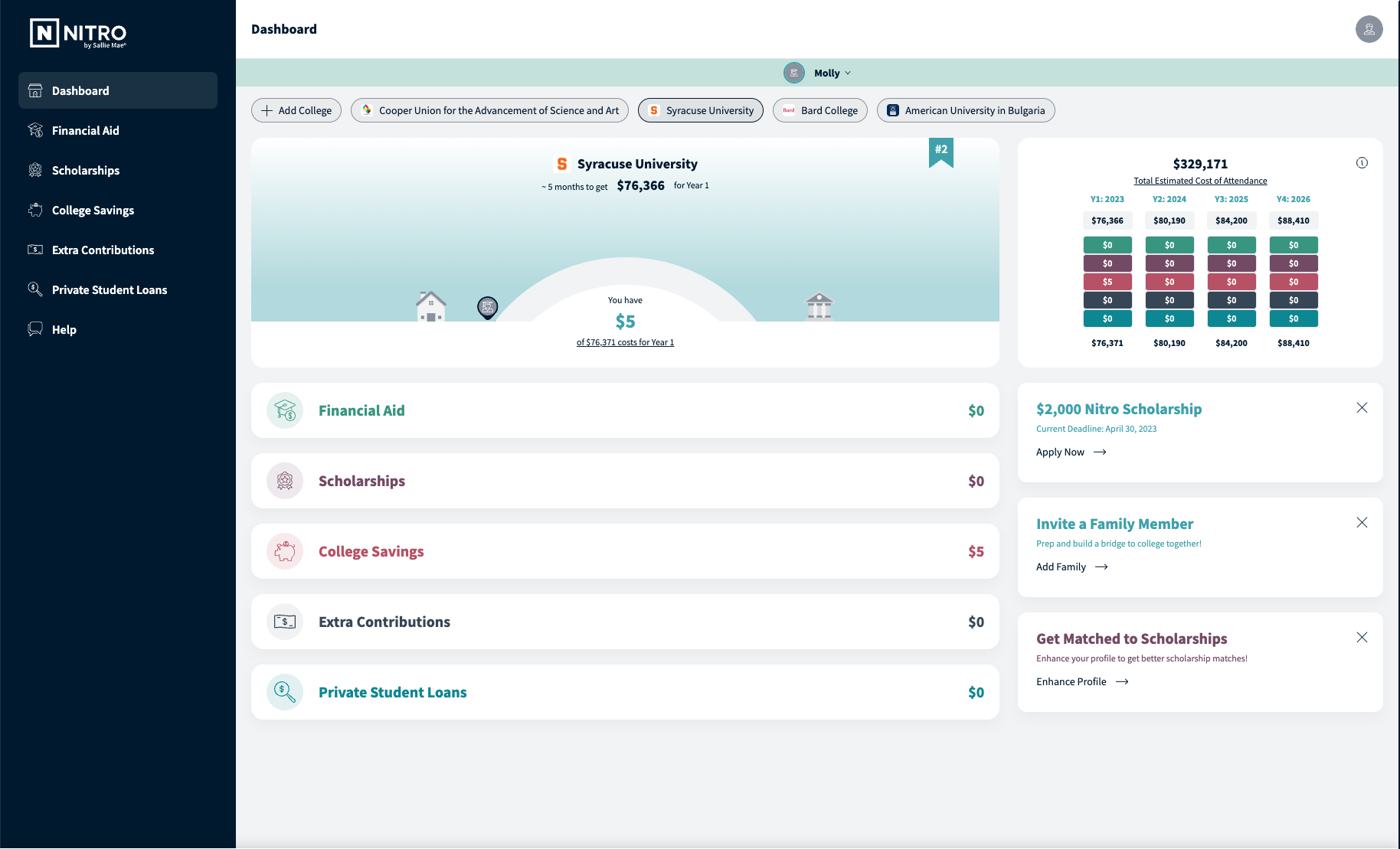Click the Scholarships badge icon in sidebar

click(x=35, y=170)
